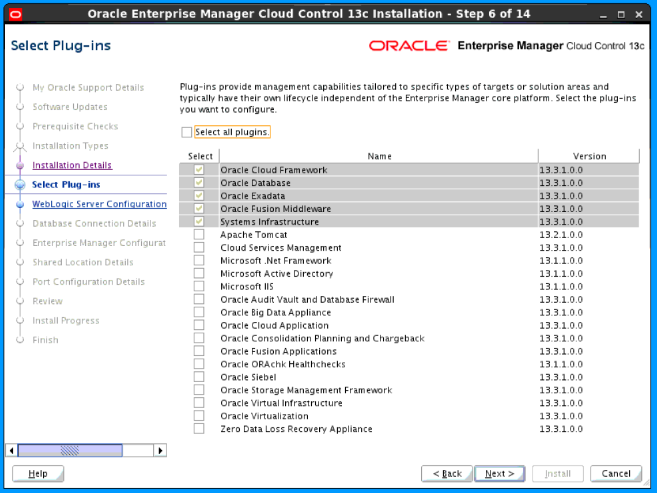The image size is (657, 493).
Task: Click the Oracle window menu icon in title bar
Action: pyautogui.click(x=16, y=15)
